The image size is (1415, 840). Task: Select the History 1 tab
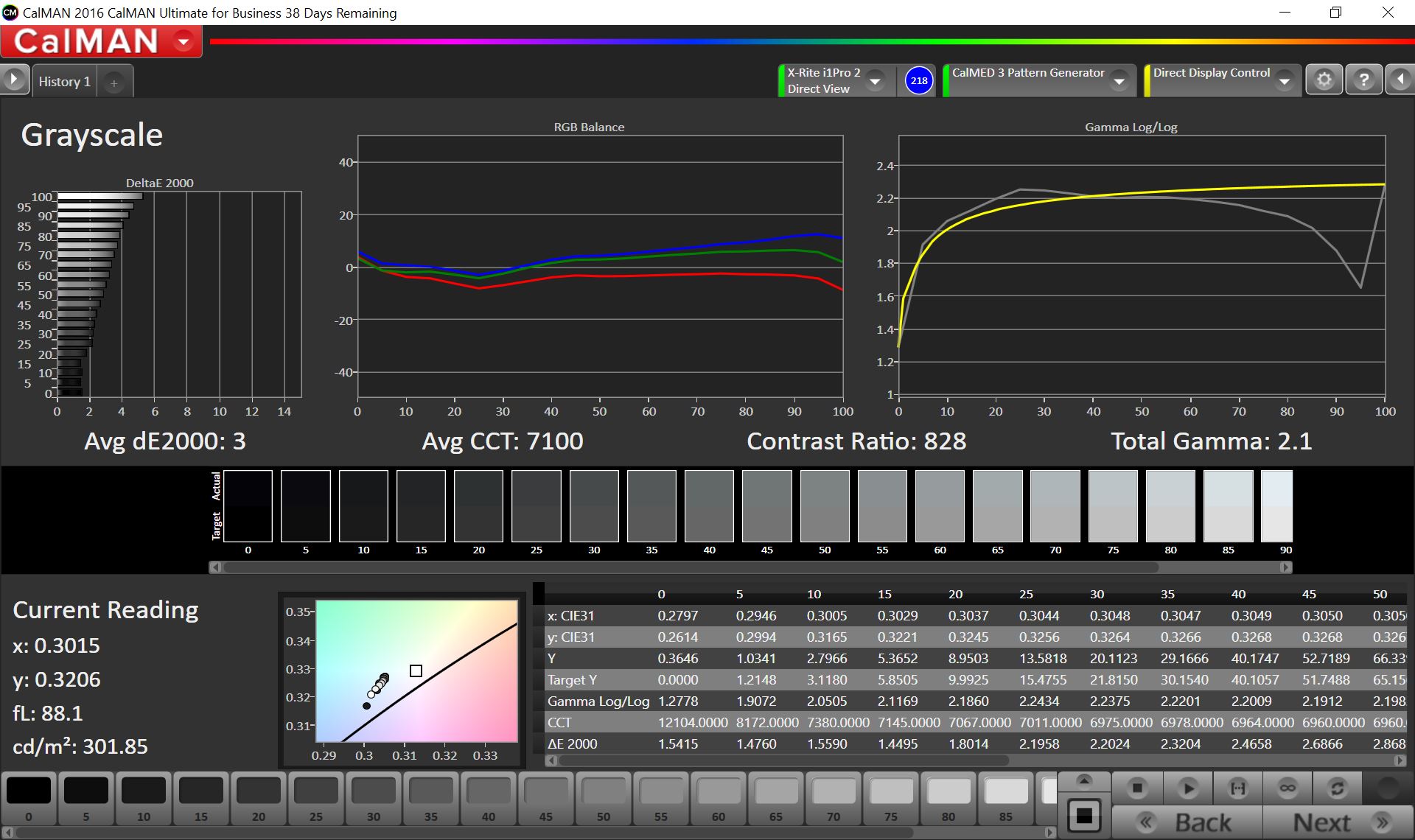[x=65, y=82]
